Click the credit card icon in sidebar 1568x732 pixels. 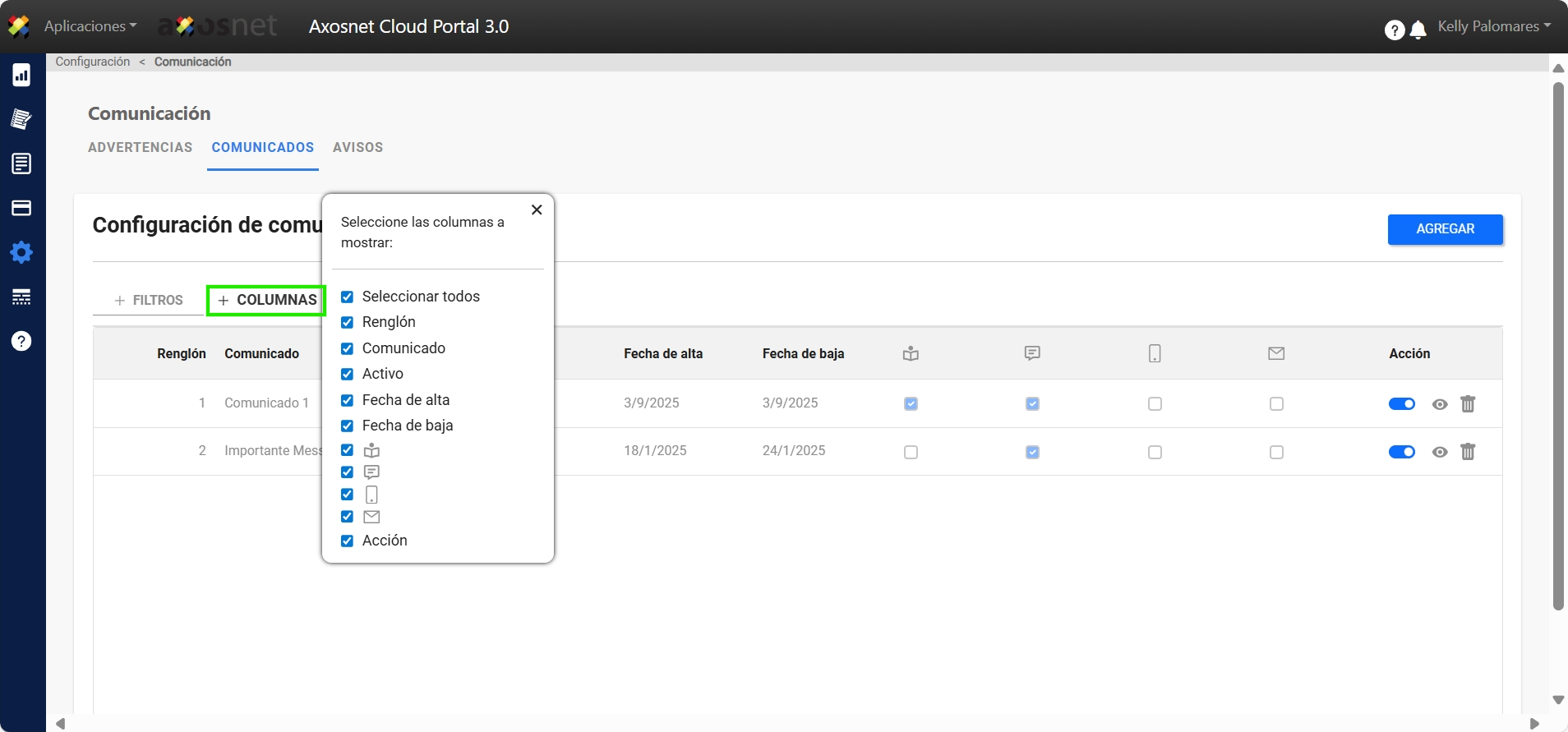point(21,208)
